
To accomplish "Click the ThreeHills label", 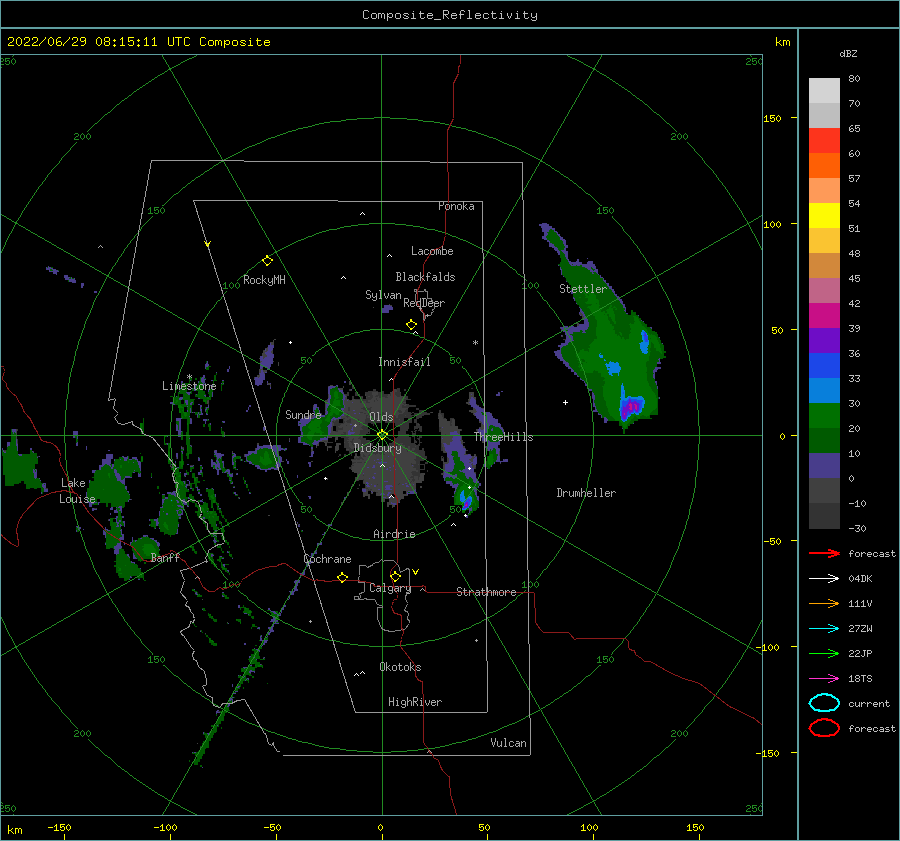I will 503,437.
